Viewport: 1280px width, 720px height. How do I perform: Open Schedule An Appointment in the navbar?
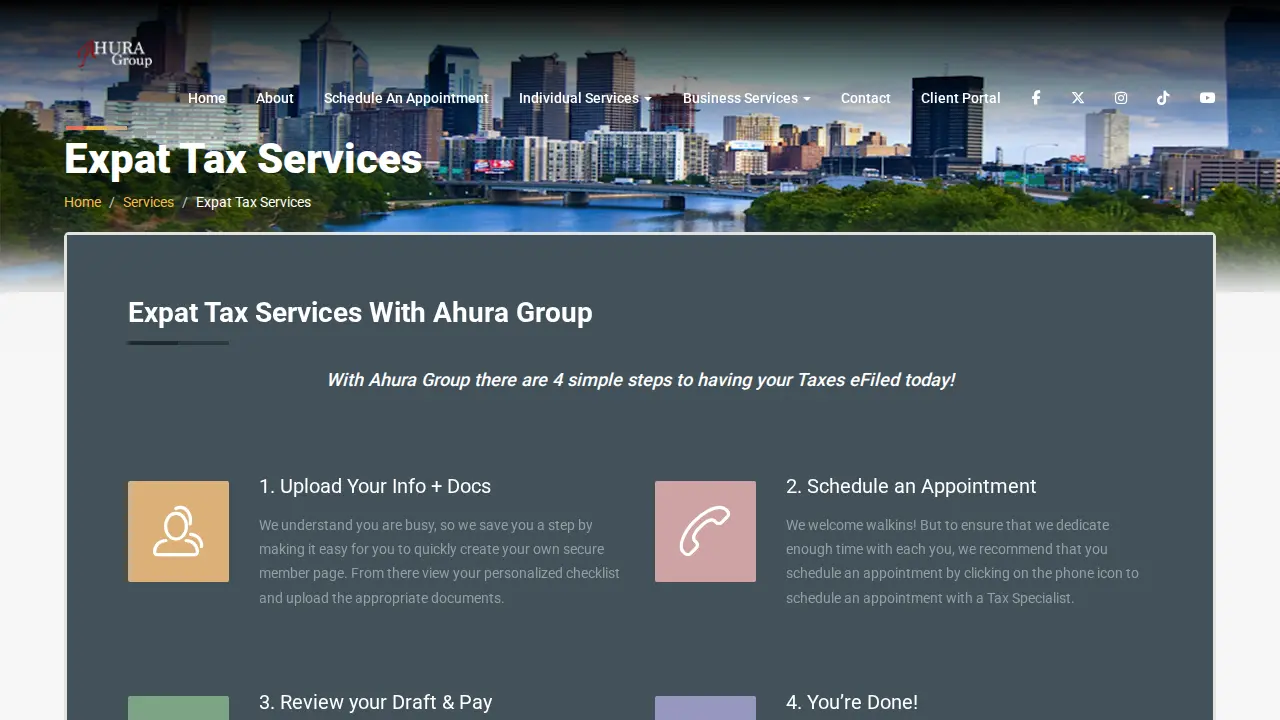406,98
